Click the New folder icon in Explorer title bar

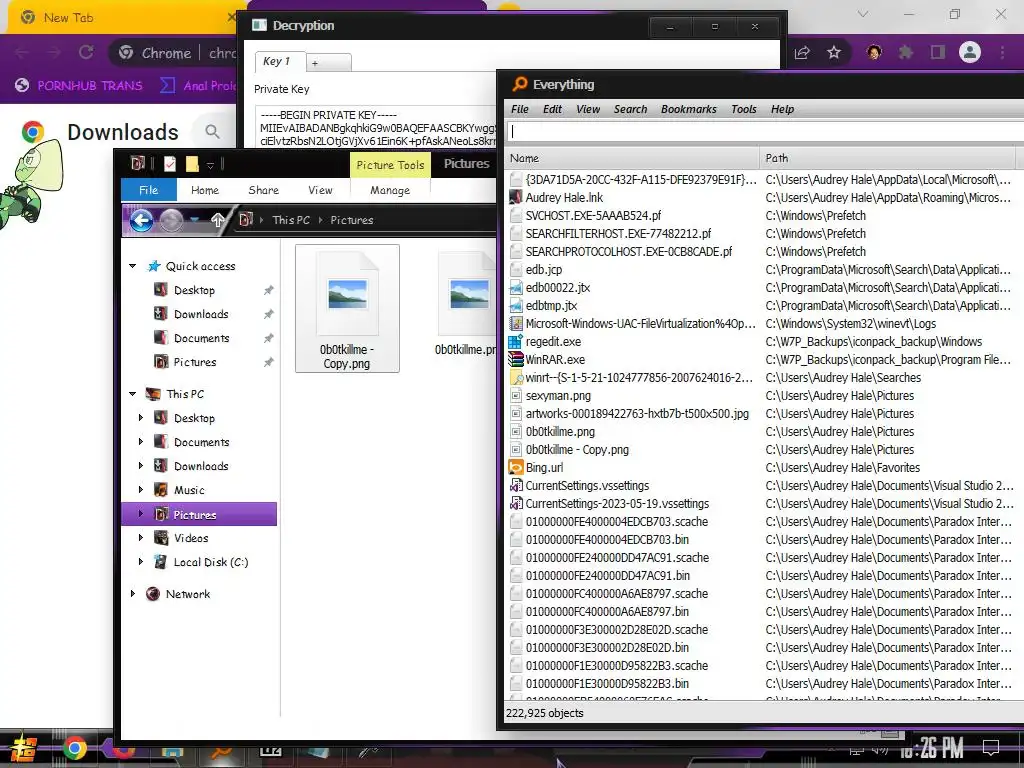[x=192, y=163]
